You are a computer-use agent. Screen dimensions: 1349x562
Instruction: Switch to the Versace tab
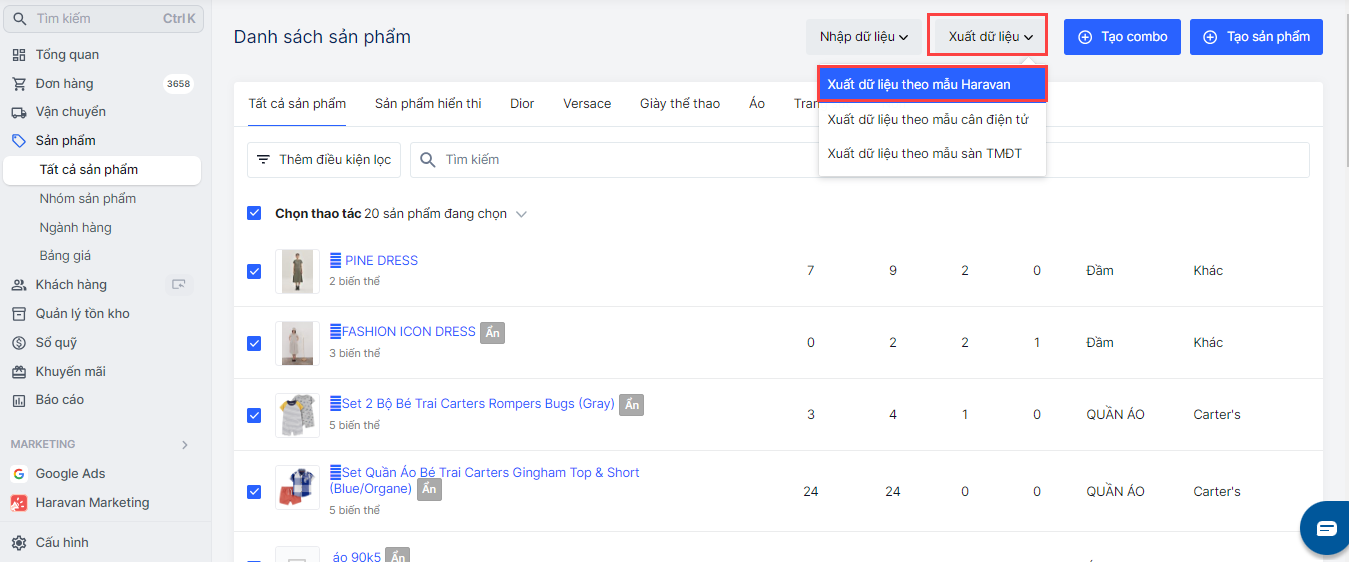pos(587,104)
